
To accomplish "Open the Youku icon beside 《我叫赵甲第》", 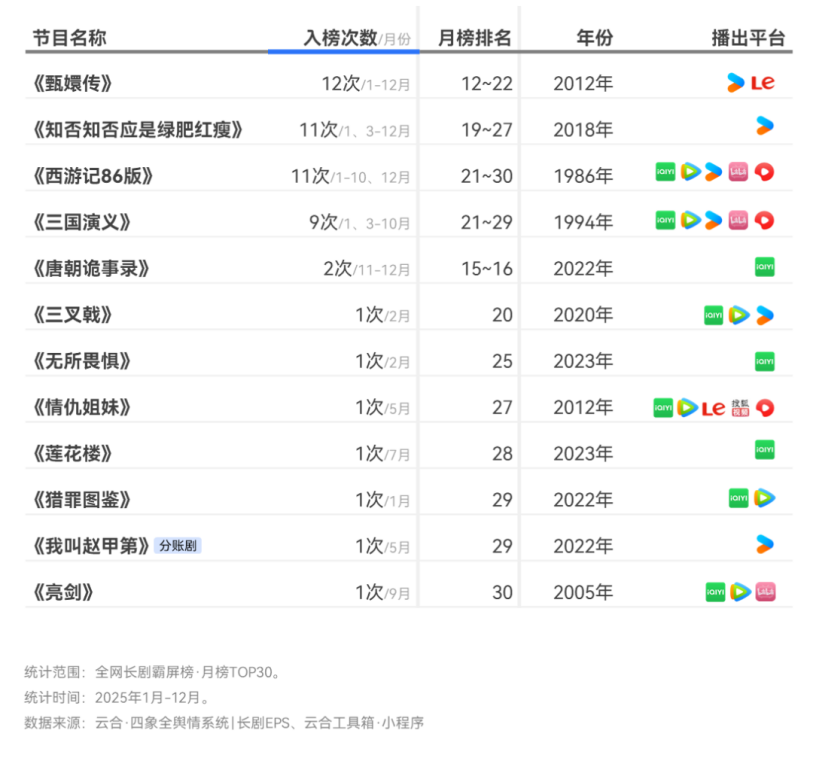I will (x=764, y=545).
